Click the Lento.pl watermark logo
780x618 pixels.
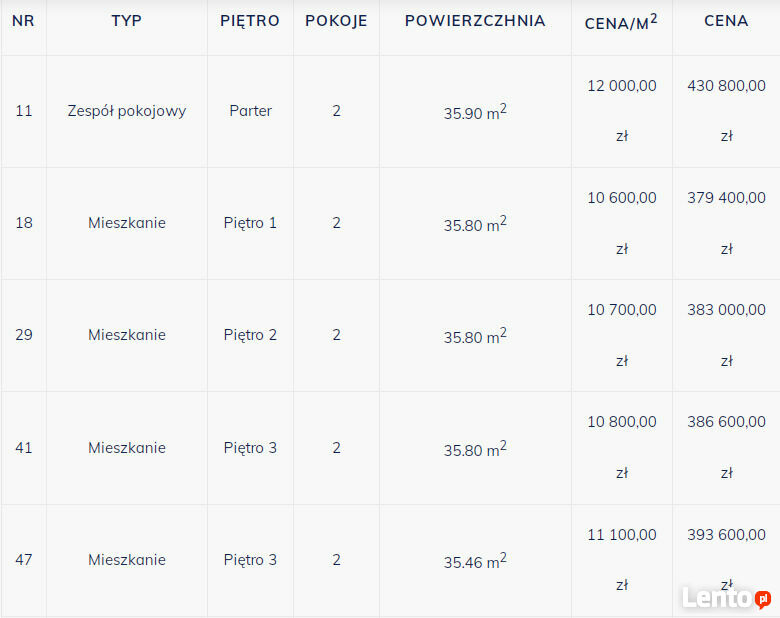click(726, 598)
